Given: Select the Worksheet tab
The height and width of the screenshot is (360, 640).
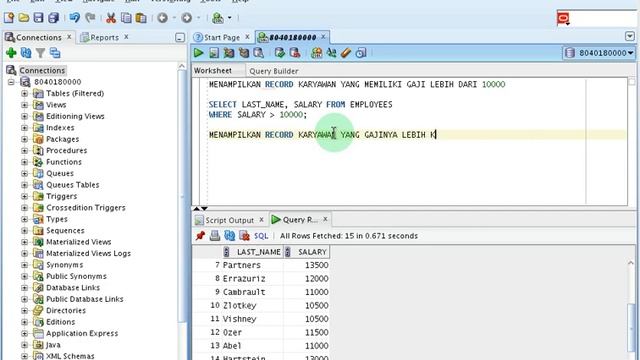Looking at the screenshot, I should [x=213, y=71].
